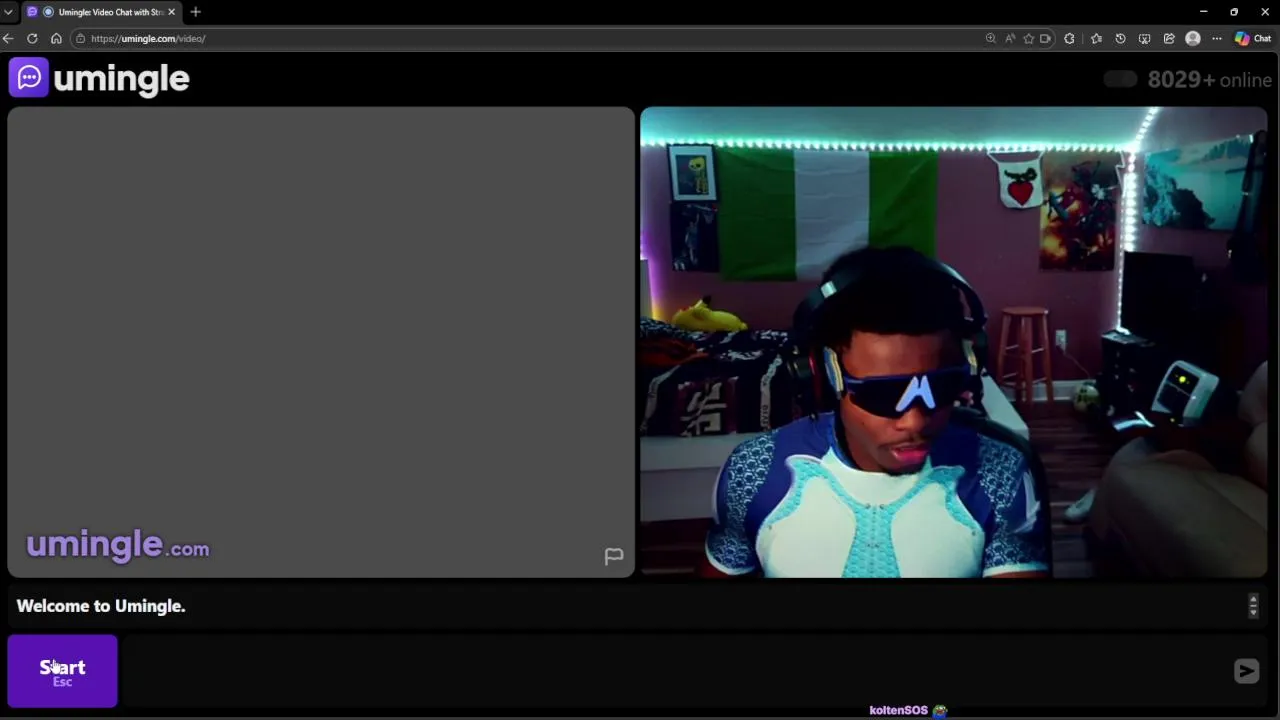Open the browser profile avatar

point(1193,38)
